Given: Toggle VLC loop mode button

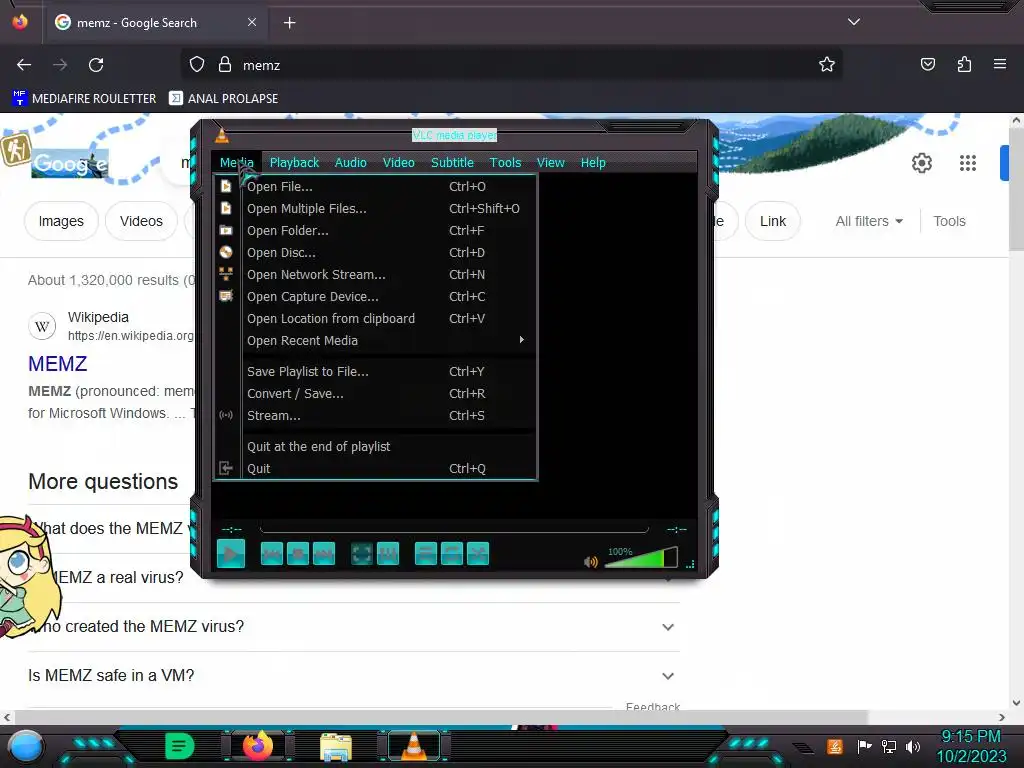Looking at the screenshot, I should [x=452, y=554].
